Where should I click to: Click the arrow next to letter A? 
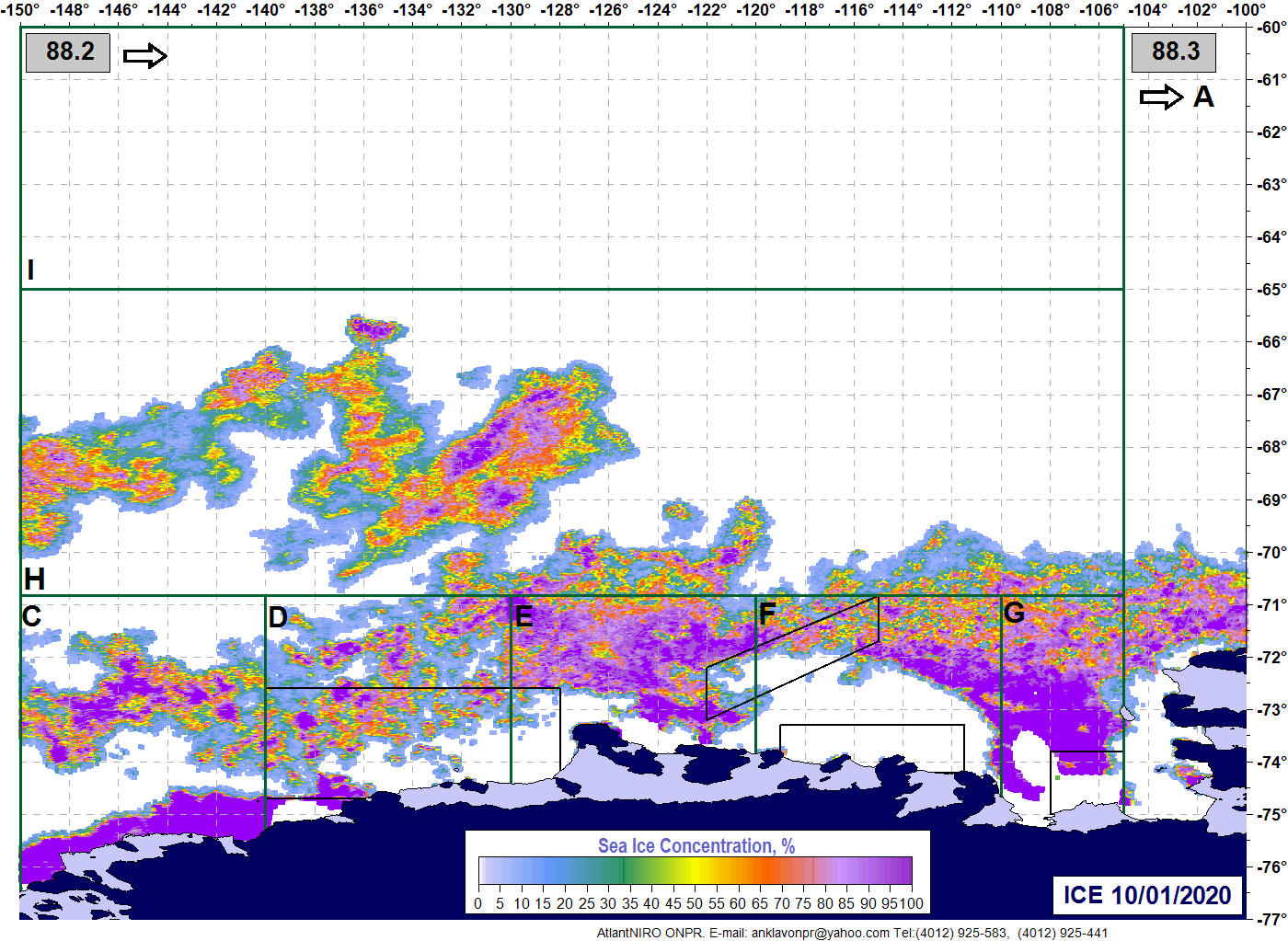click(x=1161, y=97)
